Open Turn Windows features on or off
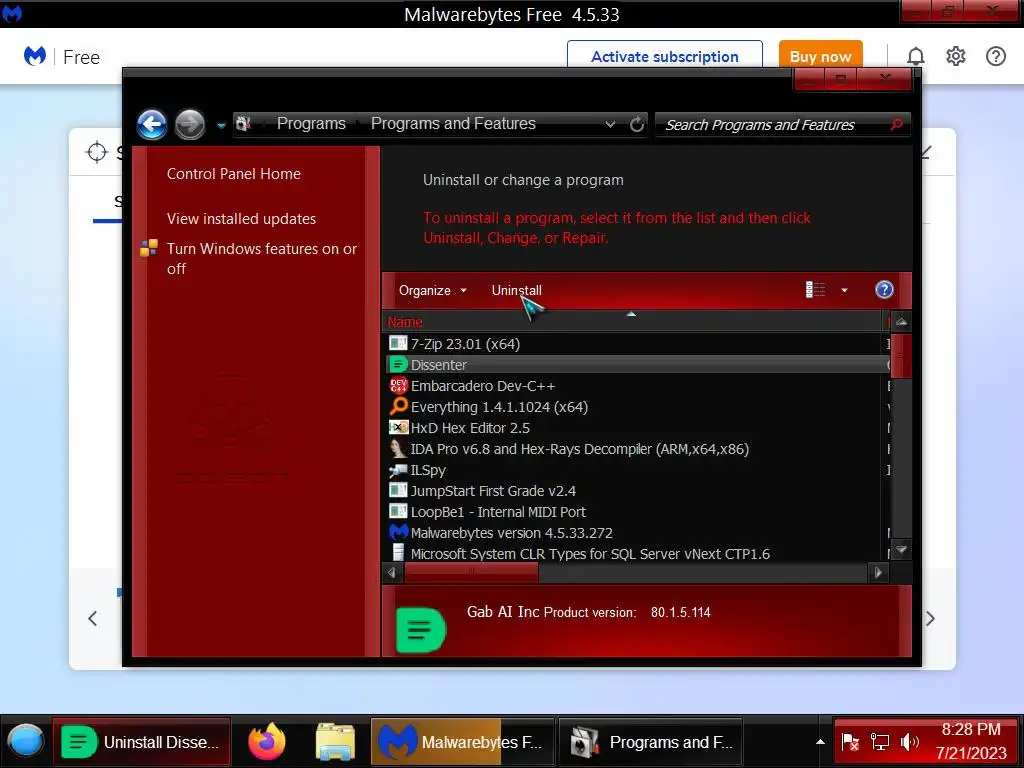This screenshot has height=768, width=1024. click(x=262, y=259)
